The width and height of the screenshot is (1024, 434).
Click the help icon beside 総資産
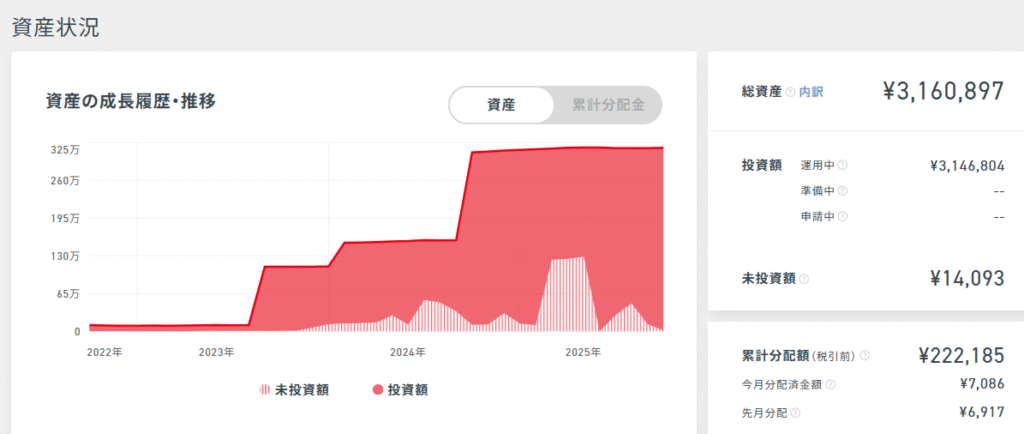(x=790, y=92)
